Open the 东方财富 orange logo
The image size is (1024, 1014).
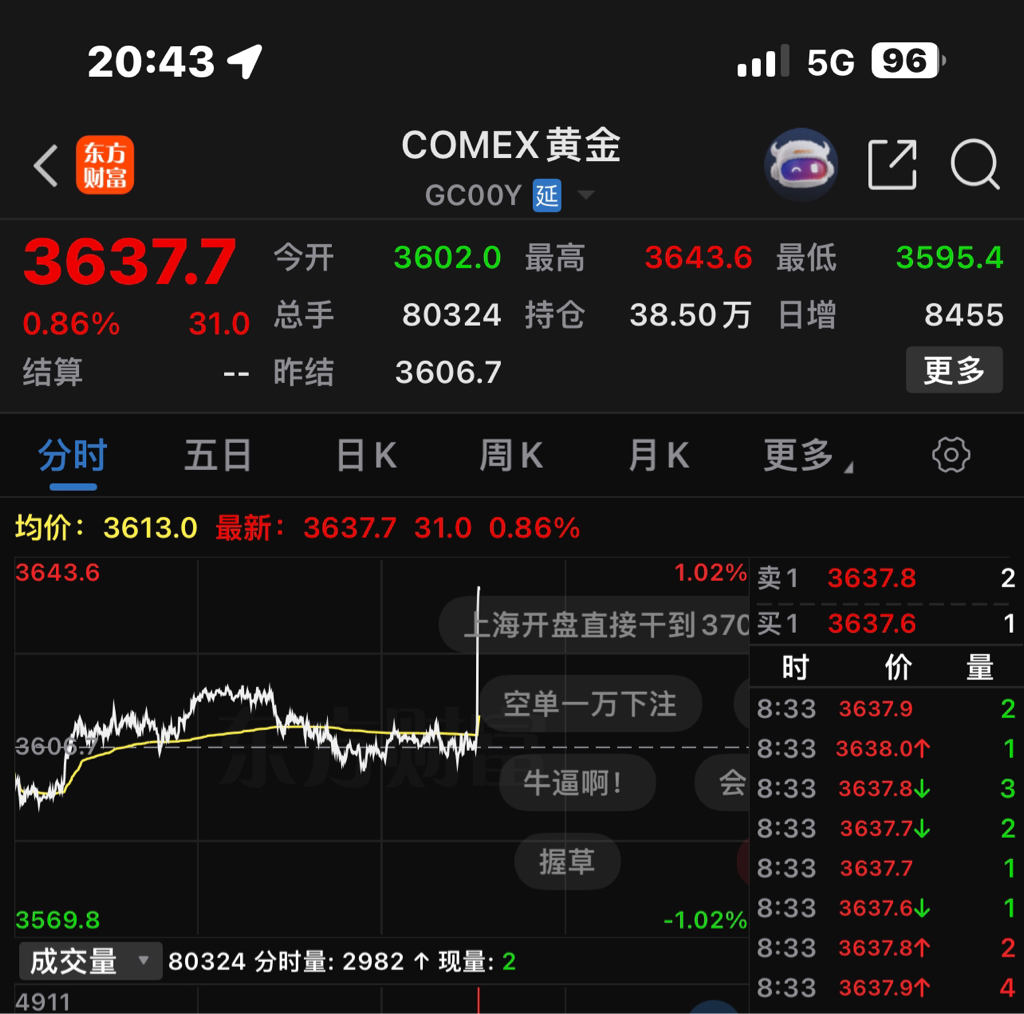pyautogui.click(x=104, y=165)
